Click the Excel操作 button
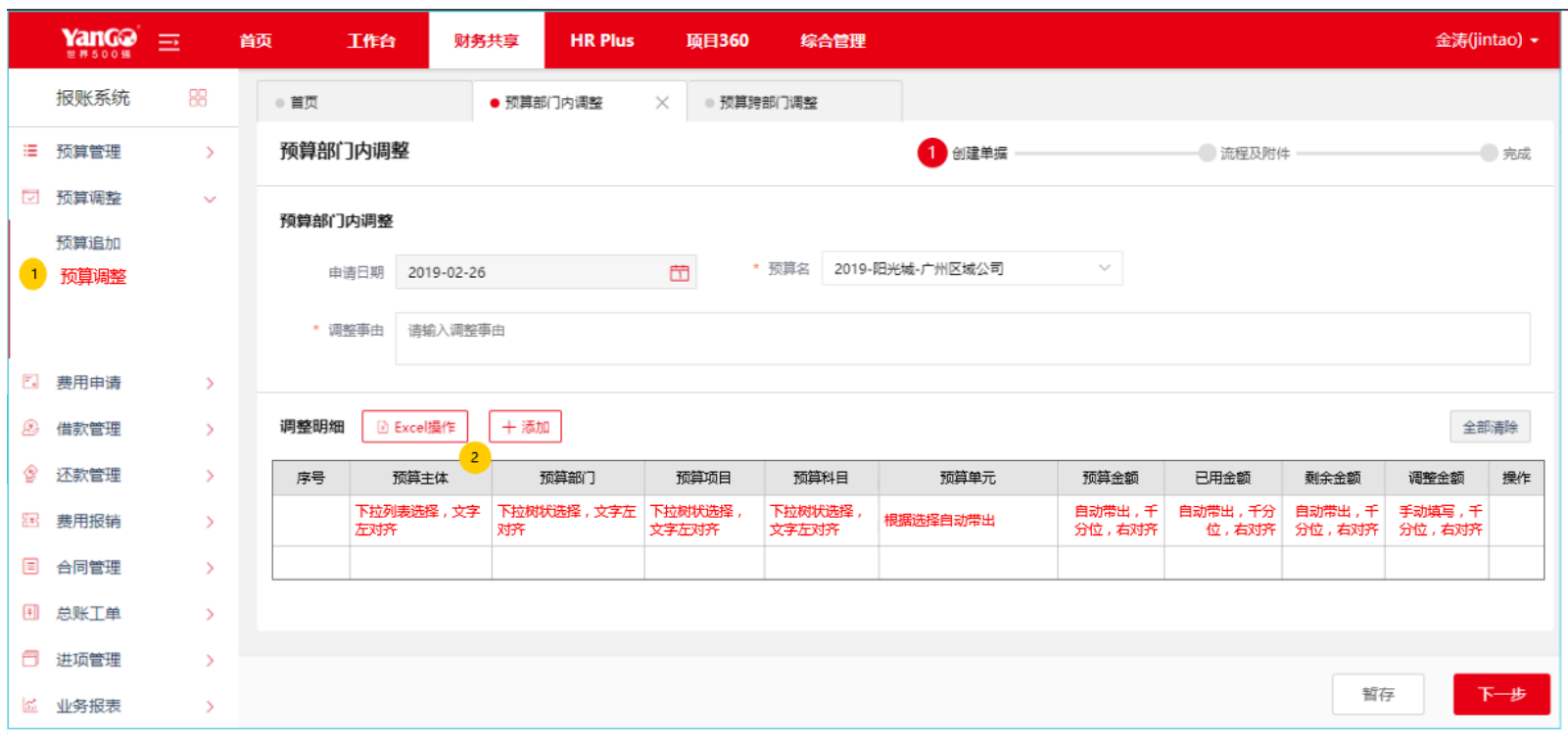Viewport: 1568px width, 737px height. click(415, 427)
